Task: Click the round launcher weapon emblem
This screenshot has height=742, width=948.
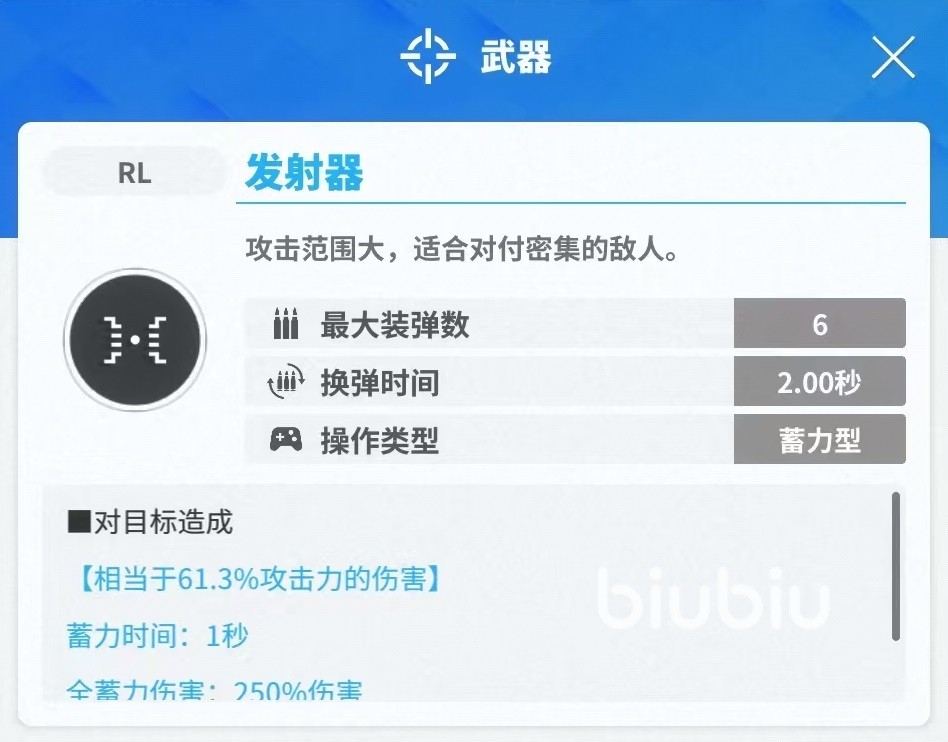Action: pyautogui.click(x=134, y=339)
